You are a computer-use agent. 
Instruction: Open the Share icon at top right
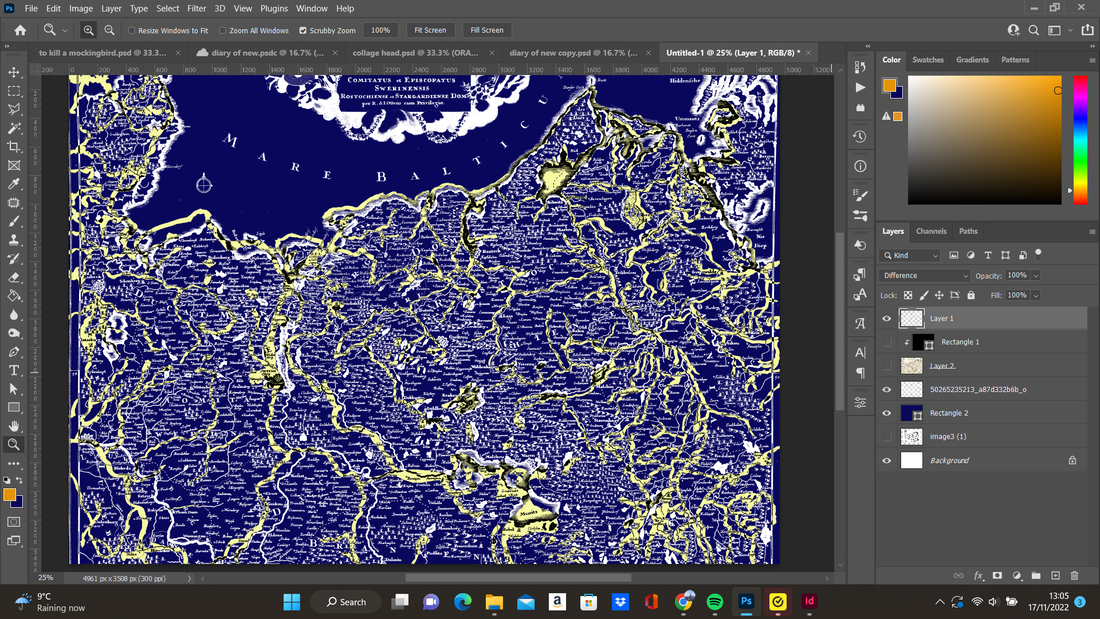[x=1087, y=30]
